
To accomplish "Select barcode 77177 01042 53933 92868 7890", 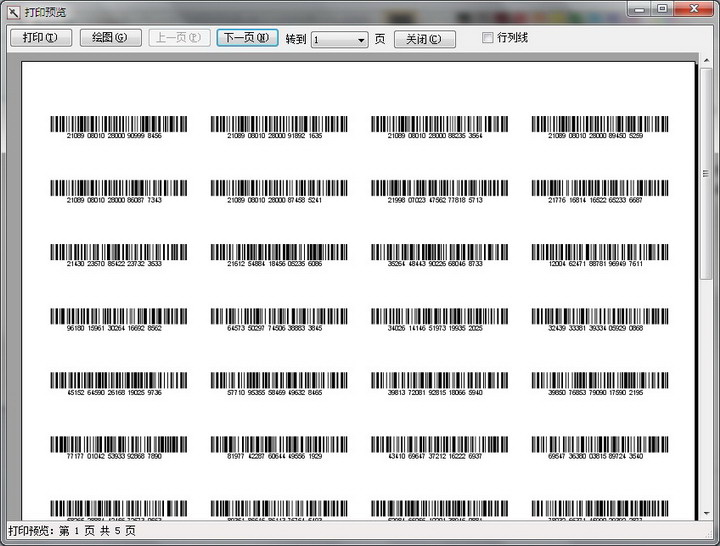I will (x=118, y=448).
